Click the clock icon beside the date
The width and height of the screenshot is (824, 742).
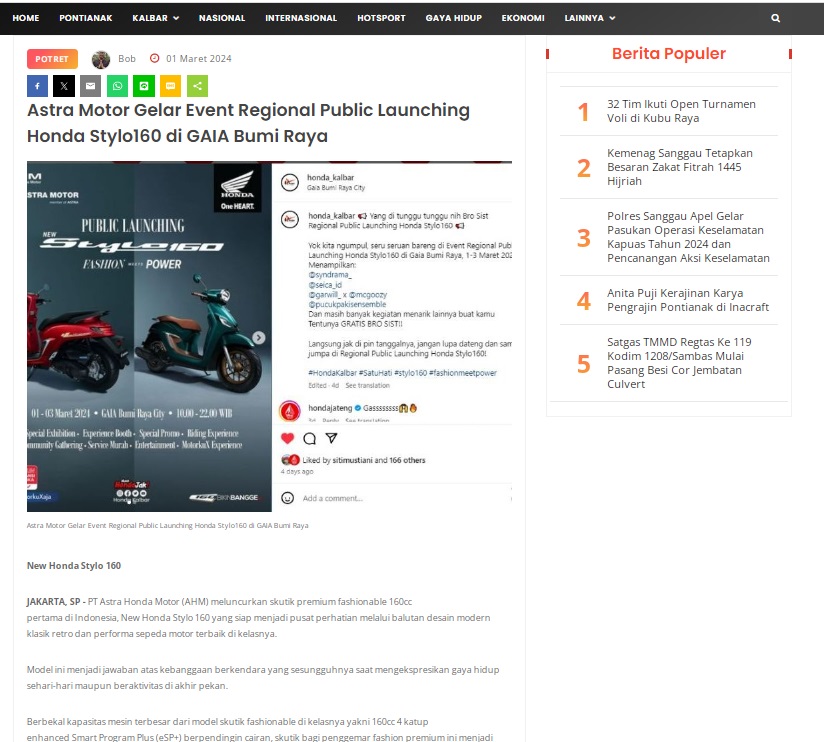point(154,58)
